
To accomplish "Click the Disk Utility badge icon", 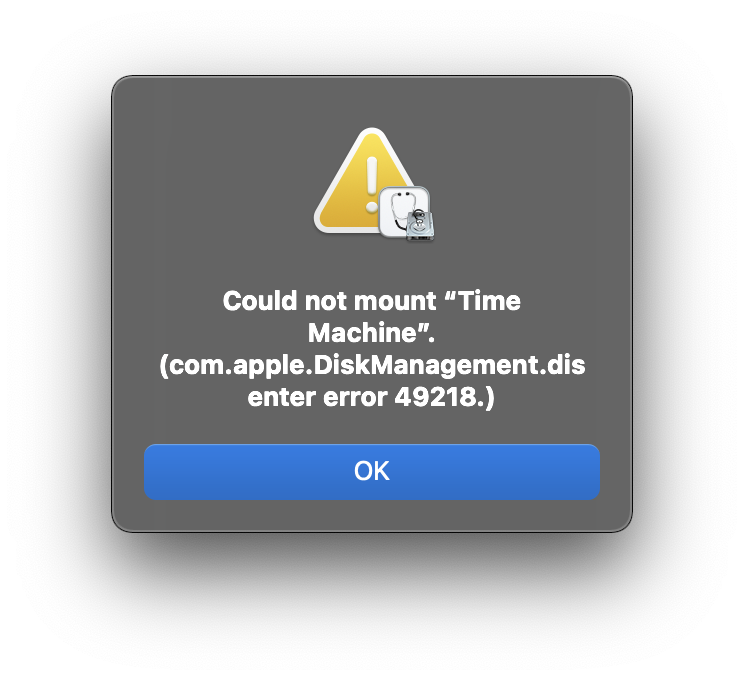I will [x=406, y=214].
